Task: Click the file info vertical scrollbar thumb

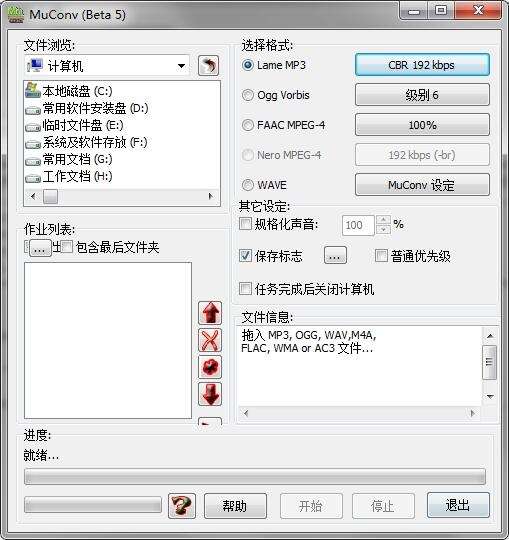Action: tap(489, 362)
